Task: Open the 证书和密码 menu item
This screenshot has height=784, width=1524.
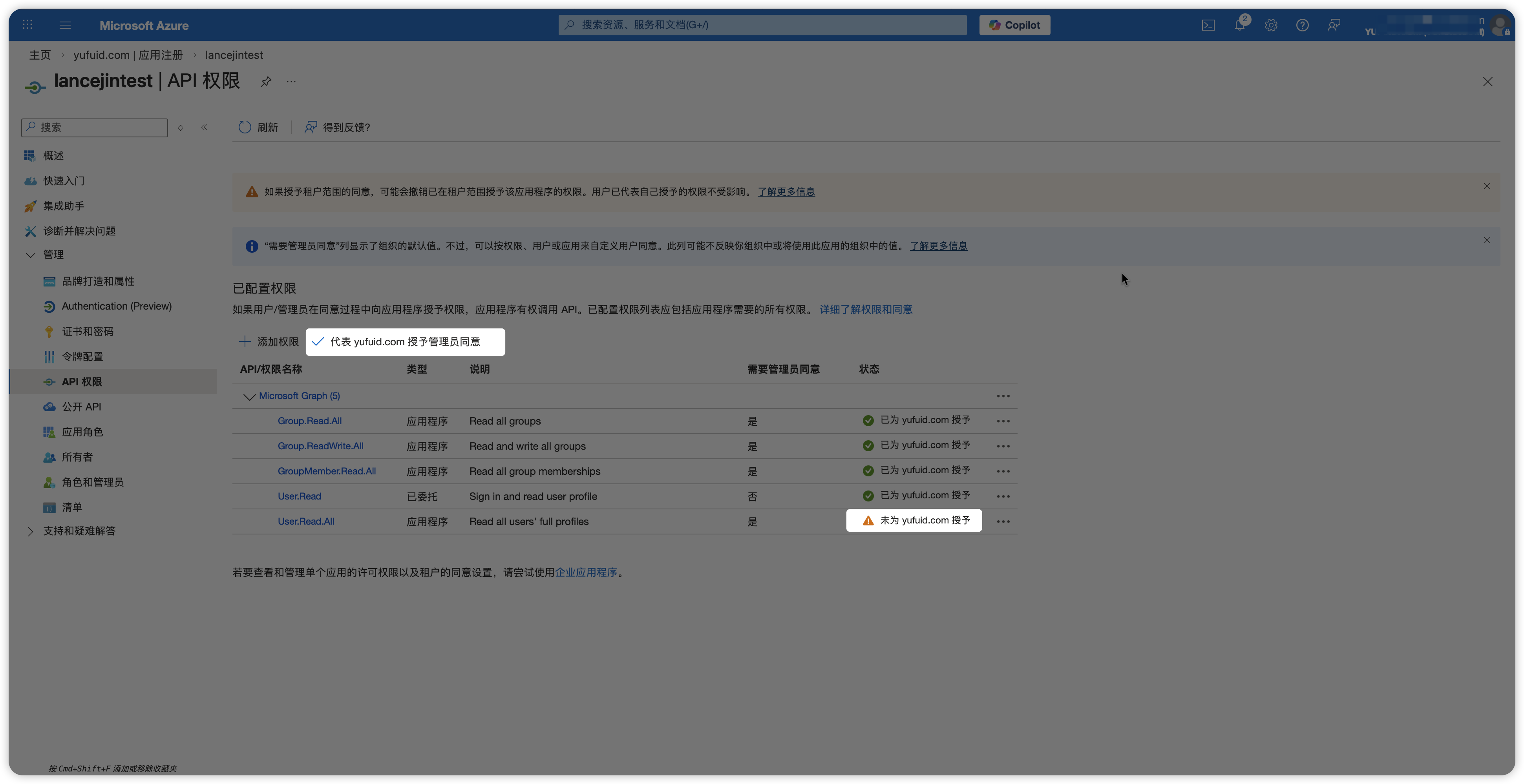Action: (88, 332)
